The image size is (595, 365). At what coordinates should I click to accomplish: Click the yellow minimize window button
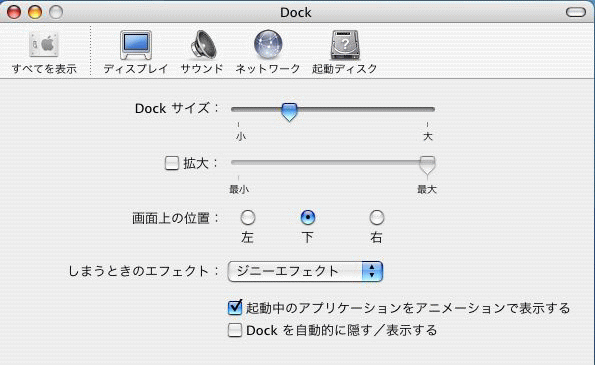pos(35,12)
